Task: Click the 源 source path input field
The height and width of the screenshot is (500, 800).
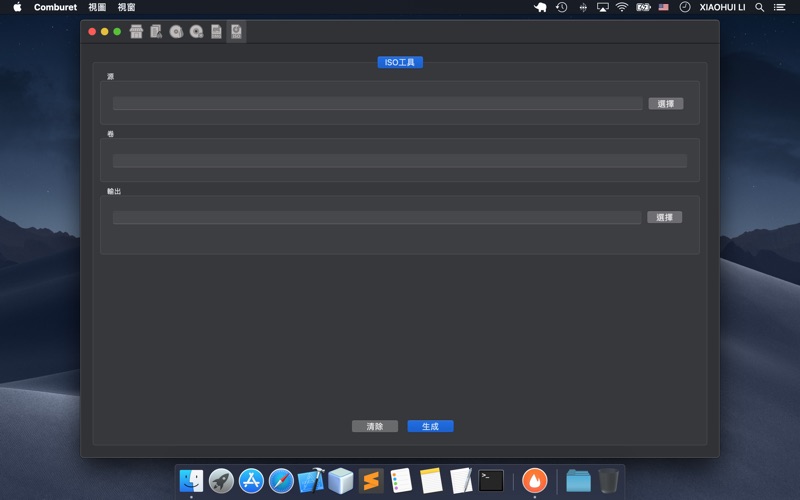Action: pyautogui.click(x=378, y=103)
